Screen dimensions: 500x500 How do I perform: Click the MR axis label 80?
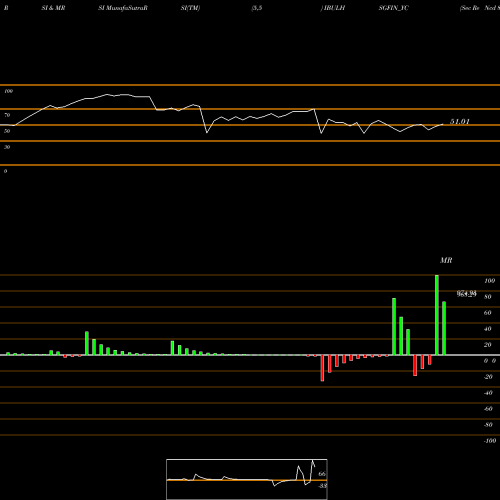(488, 297)
